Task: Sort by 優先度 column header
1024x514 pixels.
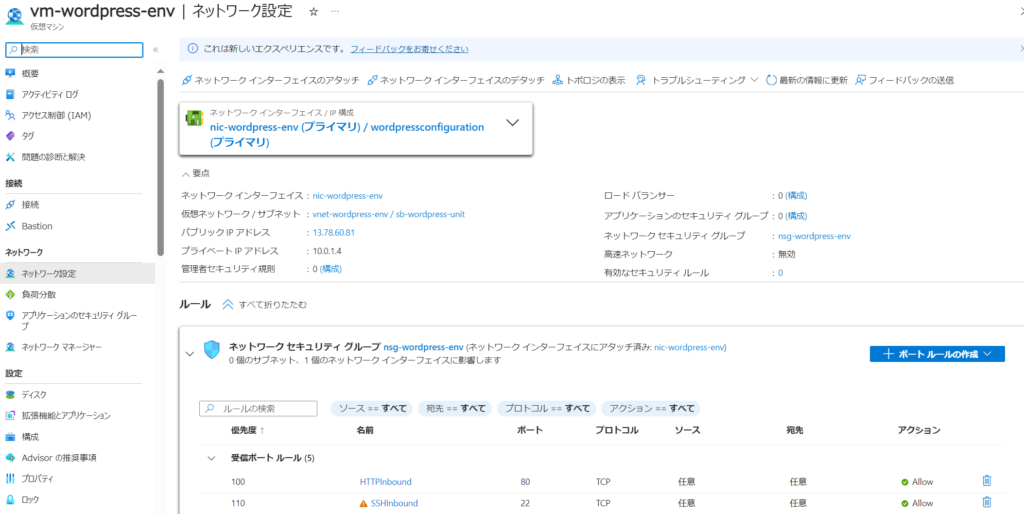Action: [248, 430]
